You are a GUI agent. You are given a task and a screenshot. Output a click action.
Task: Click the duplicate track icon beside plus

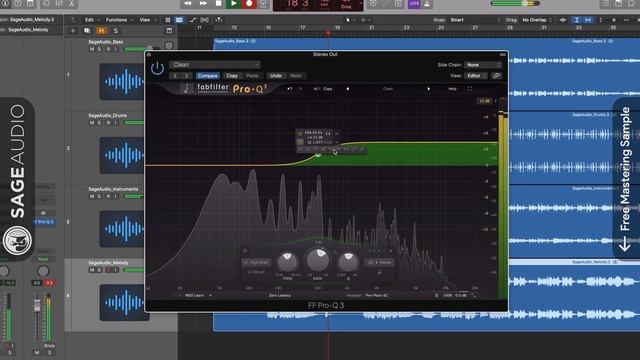87,31
